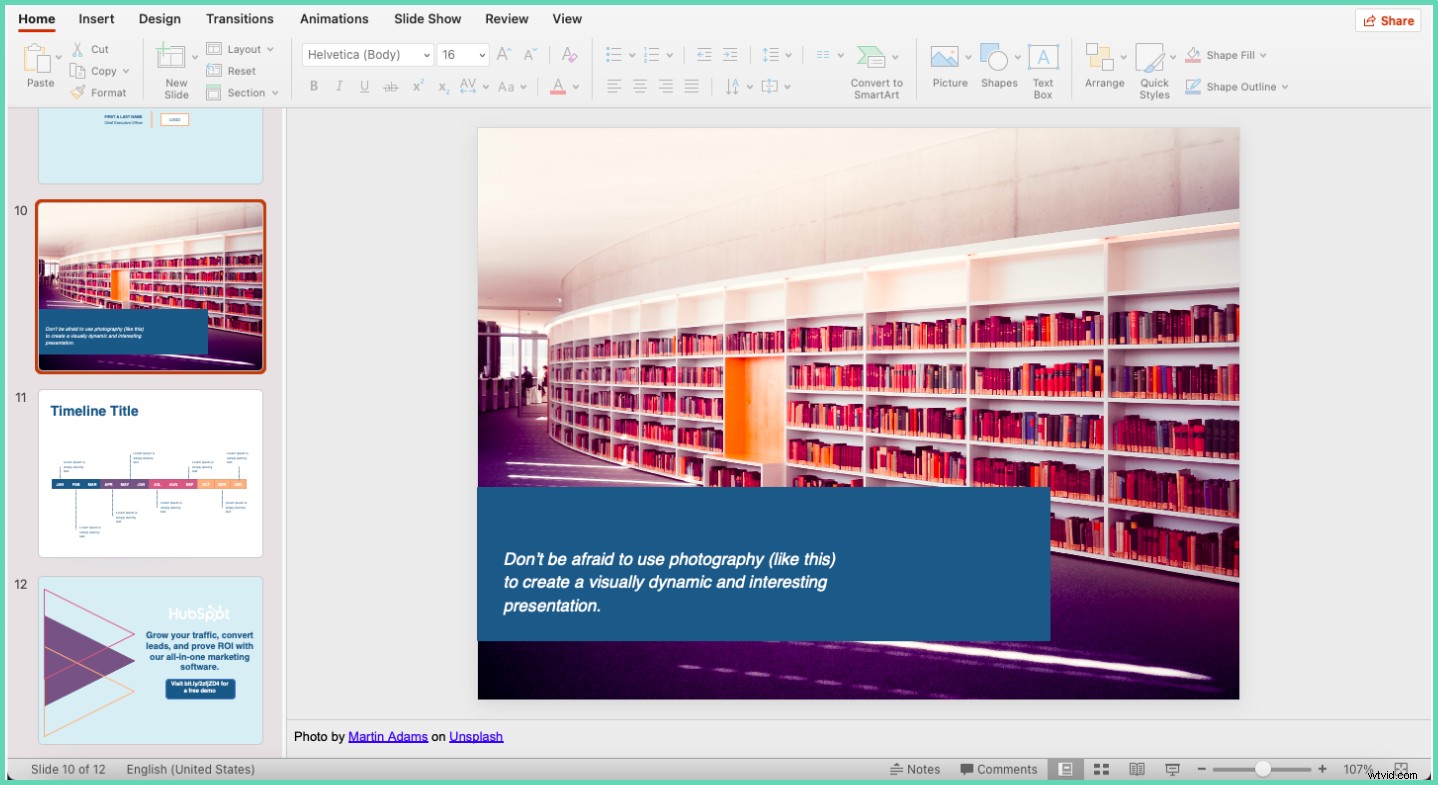Image resolution: width=1438 pixels, height=785 pixels.
Task: Open the Unsplash link below the slide
Action: 475,736
